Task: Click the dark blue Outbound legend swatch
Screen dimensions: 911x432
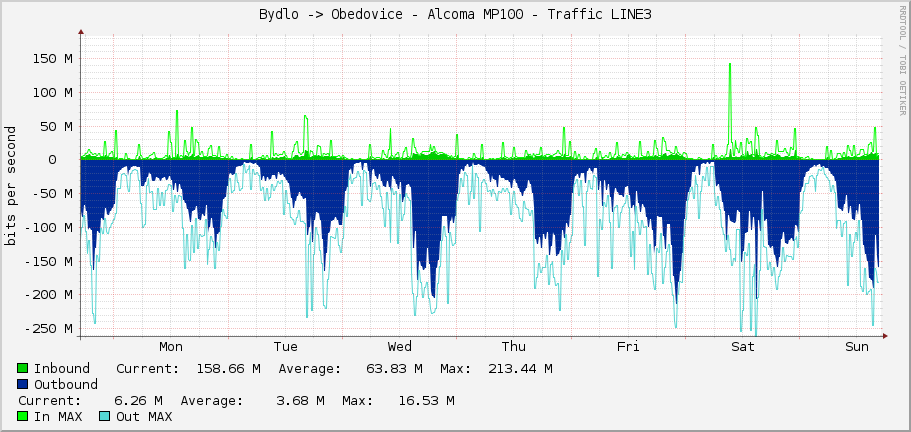Action: pos(23,384)
